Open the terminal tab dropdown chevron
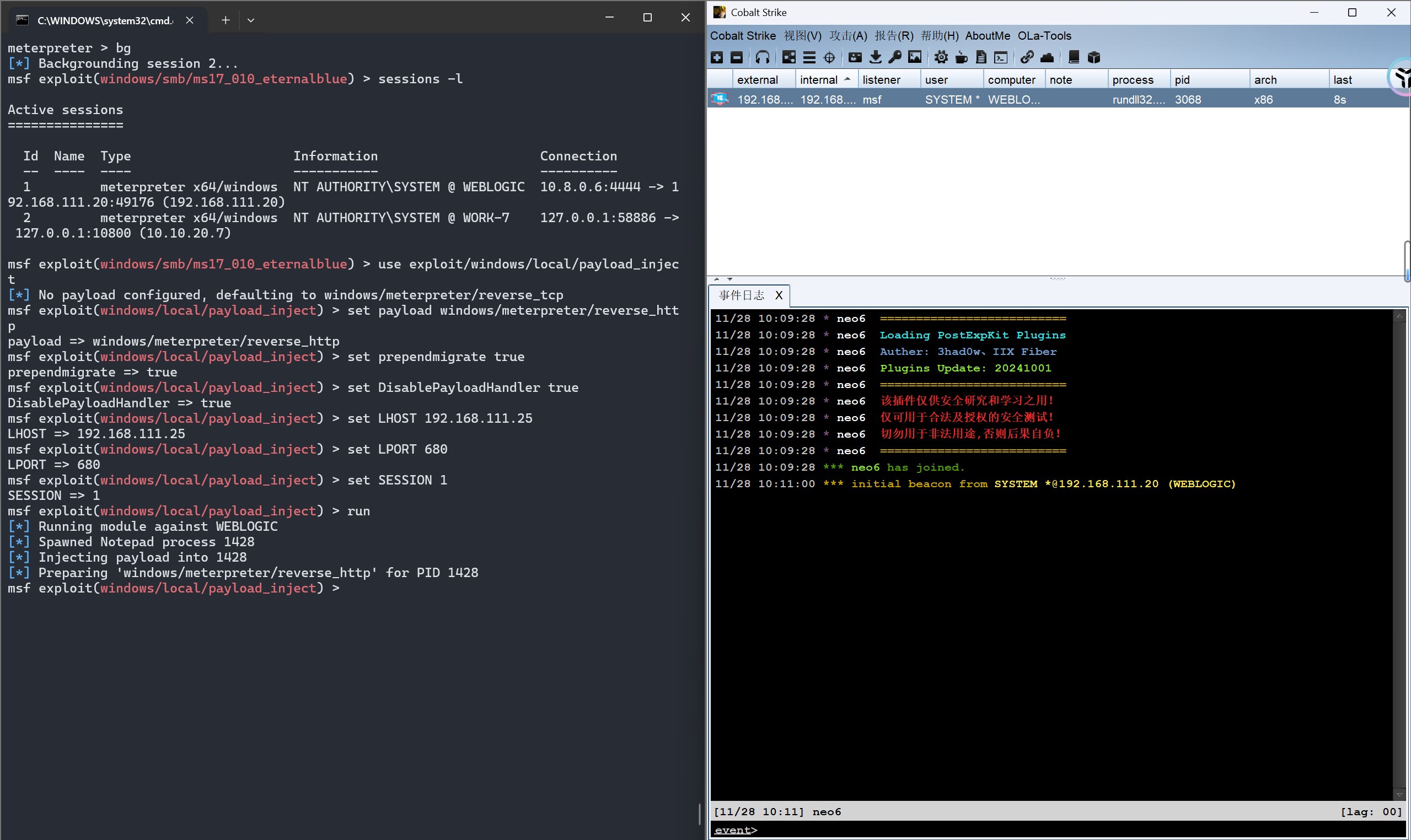This screenshot has width=1411, height=840. tap(251, 20)
